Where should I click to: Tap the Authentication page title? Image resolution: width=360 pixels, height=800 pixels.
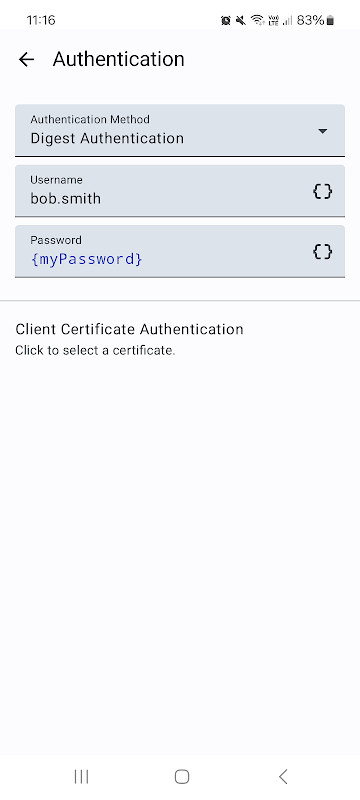point(118,59)
